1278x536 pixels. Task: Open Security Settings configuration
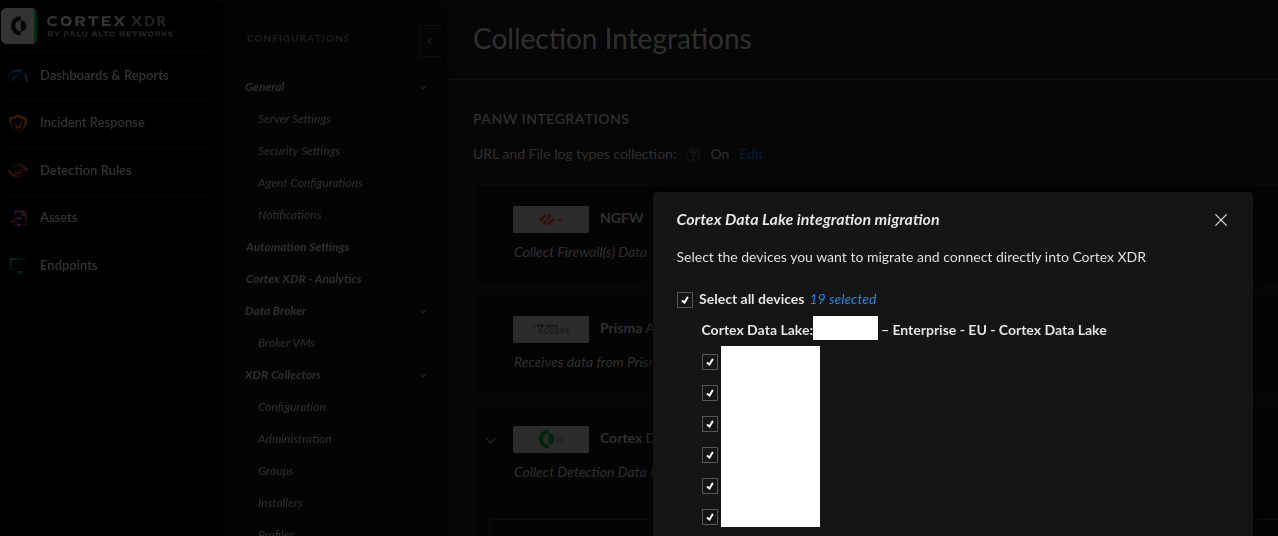(299, 151)
